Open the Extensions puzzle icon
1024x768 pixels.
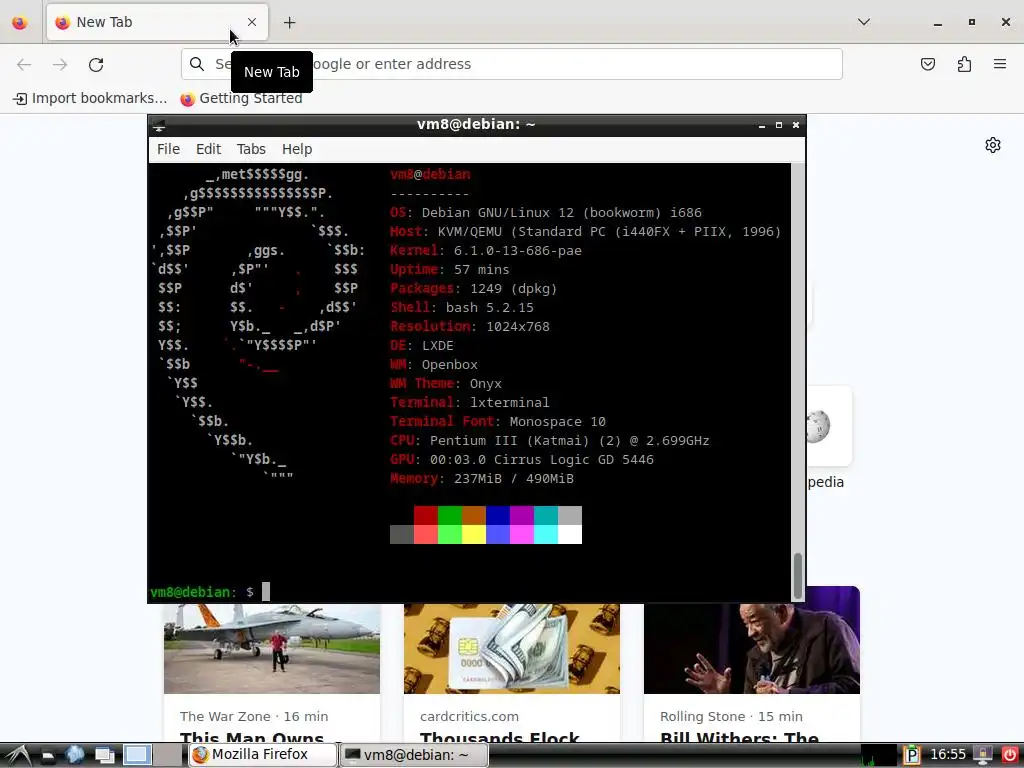[x=964, y=64]
